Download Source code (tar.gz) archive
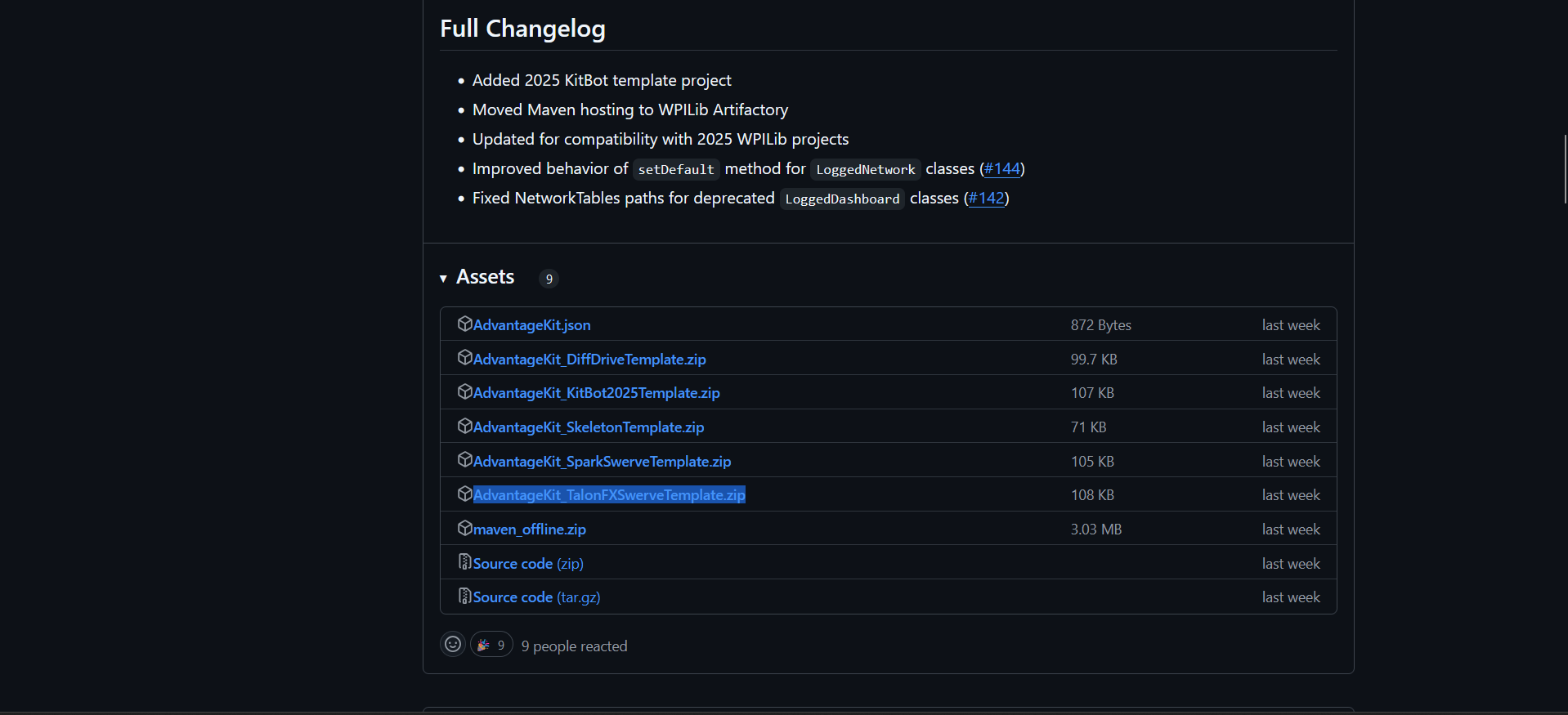1568x715 pixels. (x=537, y=597)
